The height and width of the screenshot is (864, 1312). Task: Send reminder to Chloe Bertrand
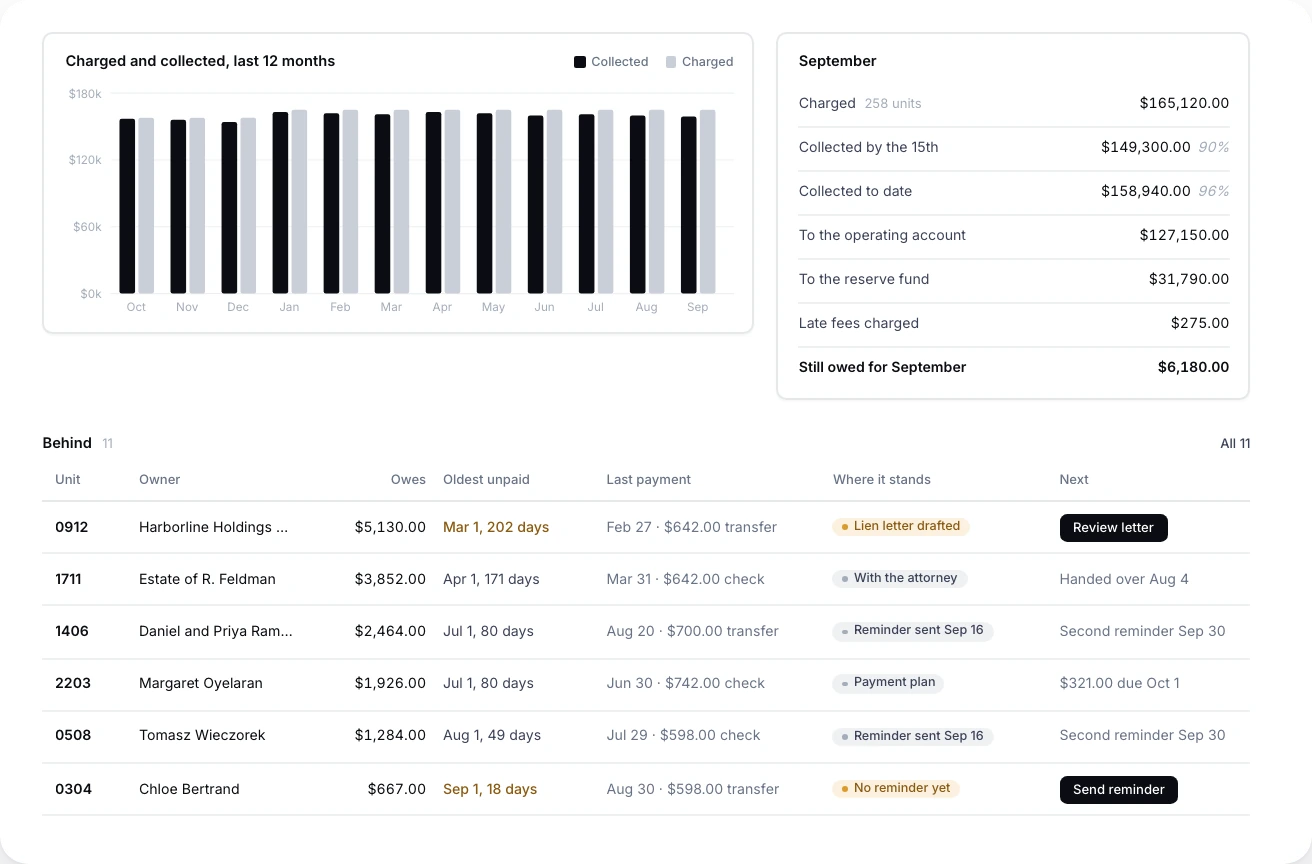(x=1118, y=789)
